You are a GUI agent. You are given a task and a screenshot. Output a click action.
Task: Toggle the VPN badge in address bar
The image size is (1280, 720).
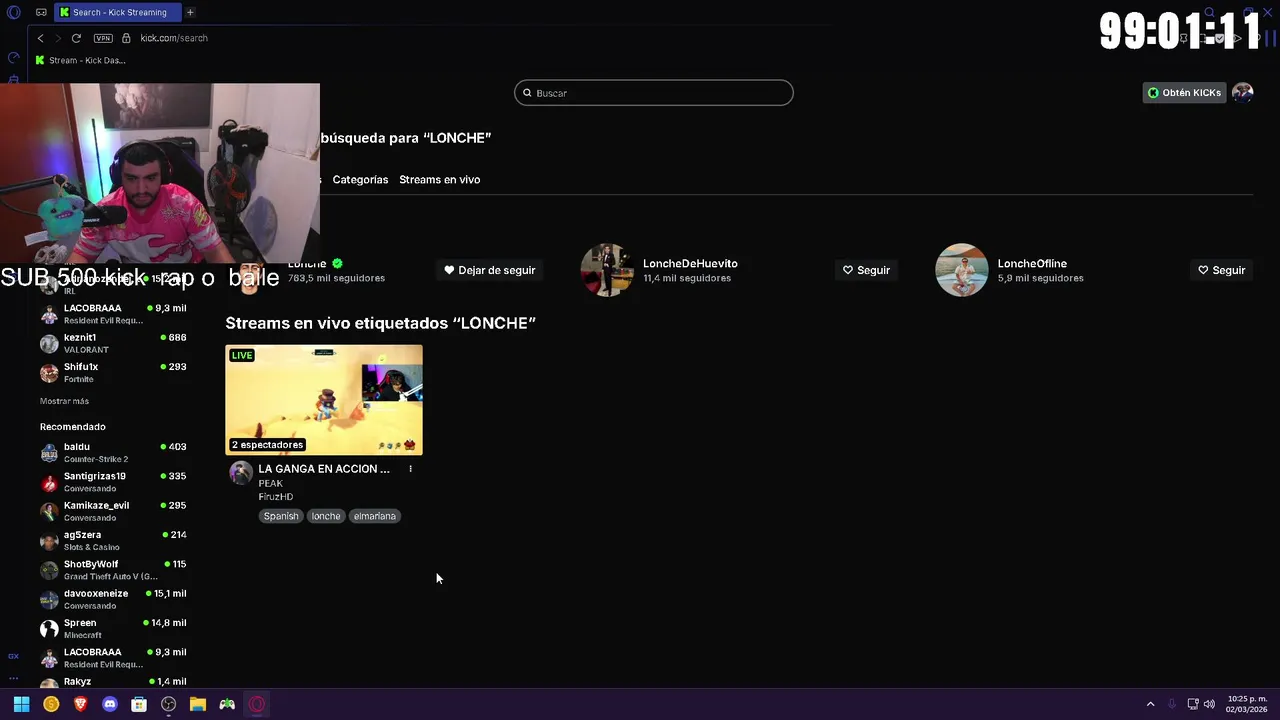[103, 38]
